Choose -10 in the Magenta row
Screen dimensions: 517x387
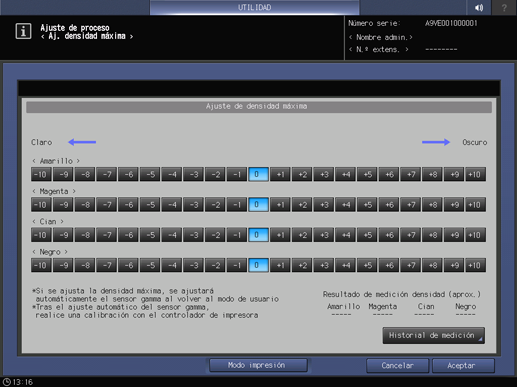(x=41, y=205)
